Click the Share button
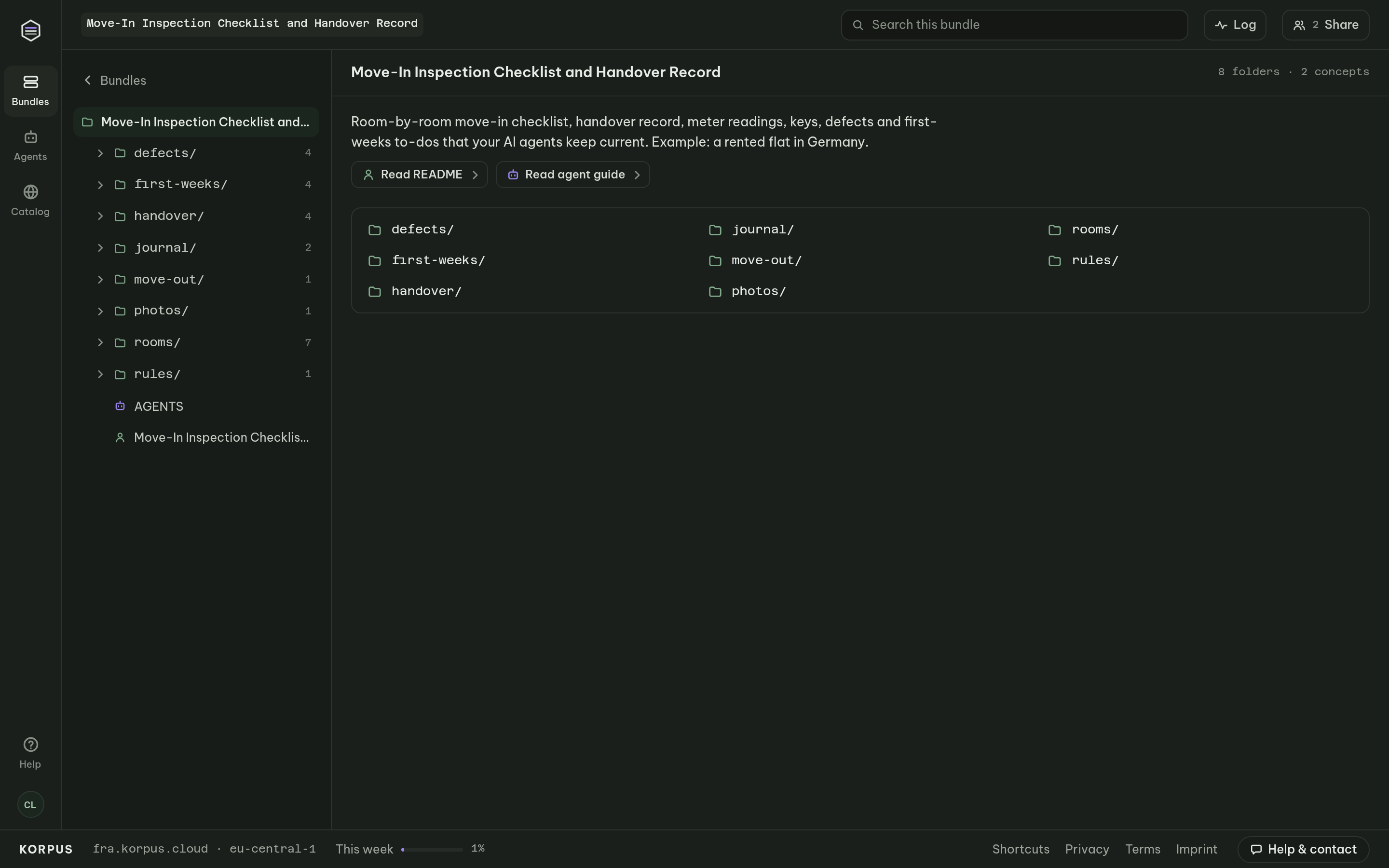 click(x=1325, y=25)
